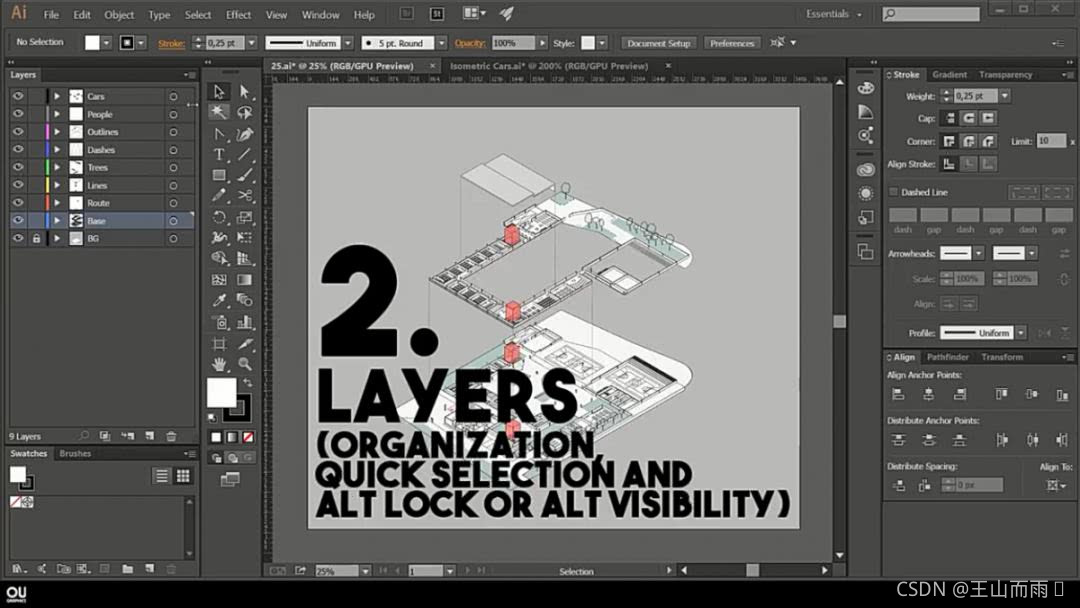Open the Window menu
Screen dimensions: 1080x608
pyautogui.click(x=320, y=14)
